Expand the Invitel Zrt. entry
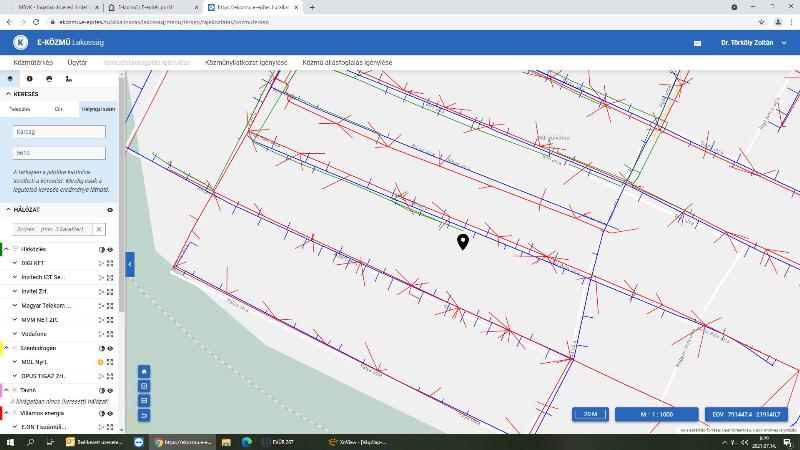 pyautogui.click(x=15, y=291)
